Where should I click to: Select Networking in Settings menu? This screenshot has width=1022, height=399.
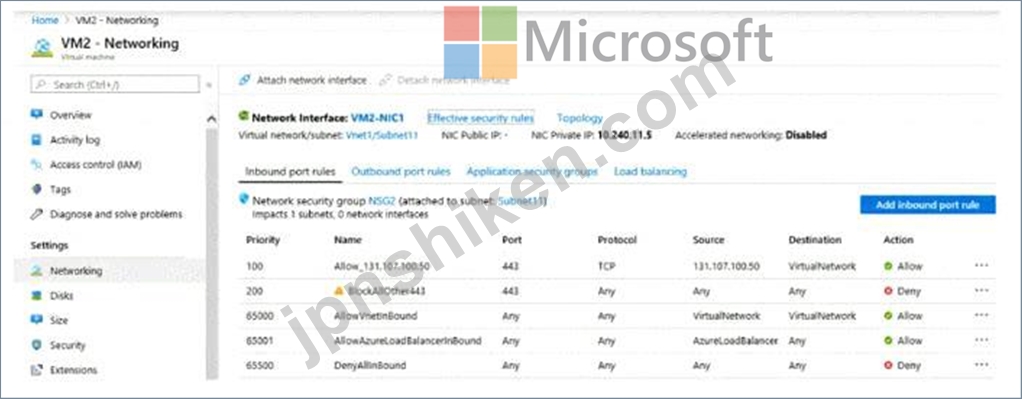pos(76,271)
